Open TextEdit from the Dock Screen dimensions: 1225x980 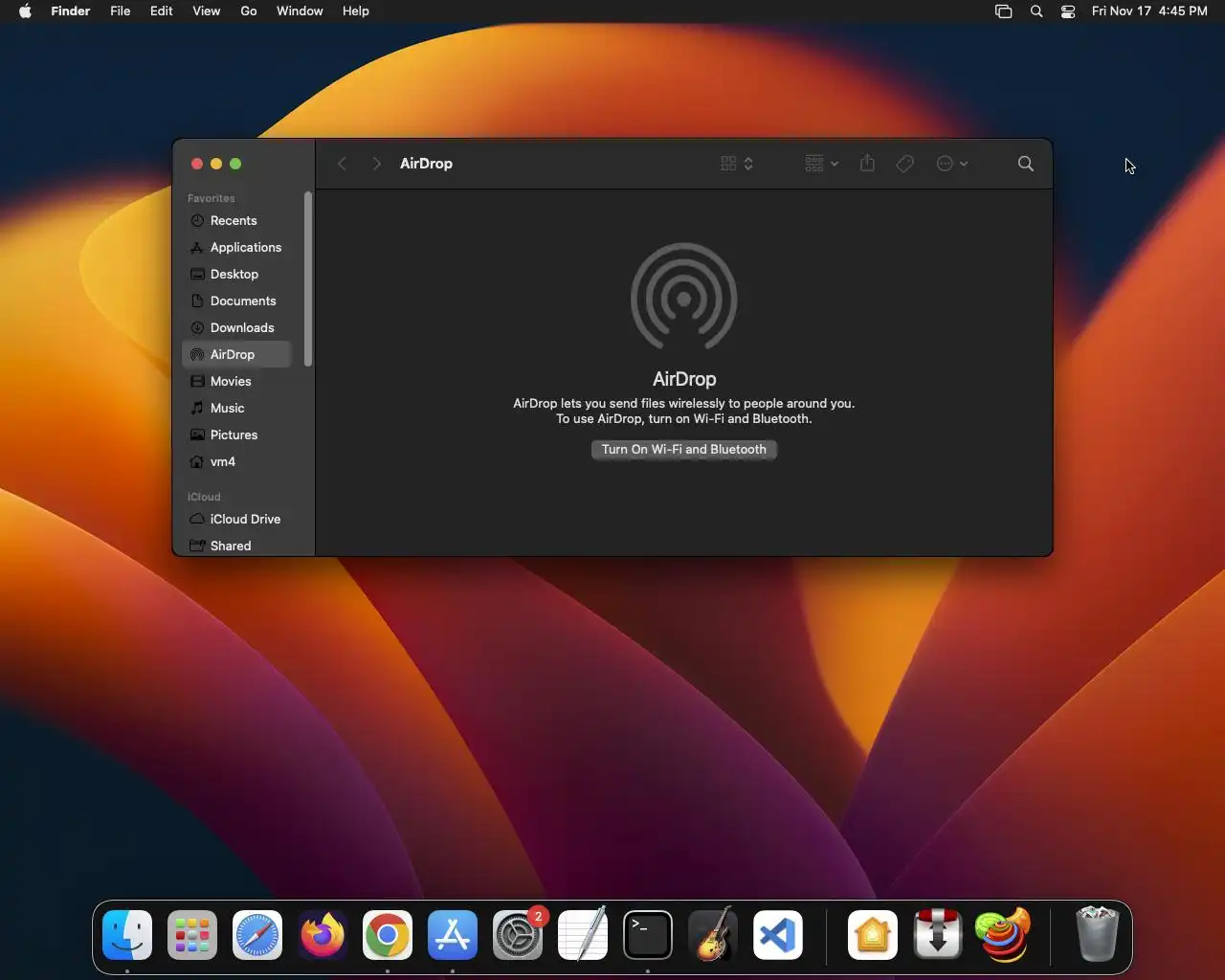(583, 935)
